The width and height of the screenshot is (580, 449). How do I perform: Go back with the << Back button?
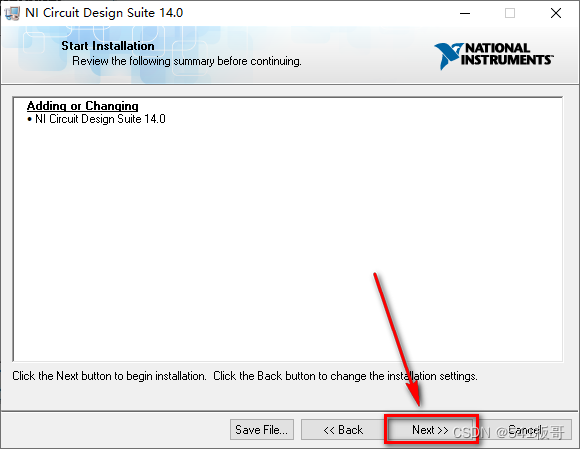point(343,430)
